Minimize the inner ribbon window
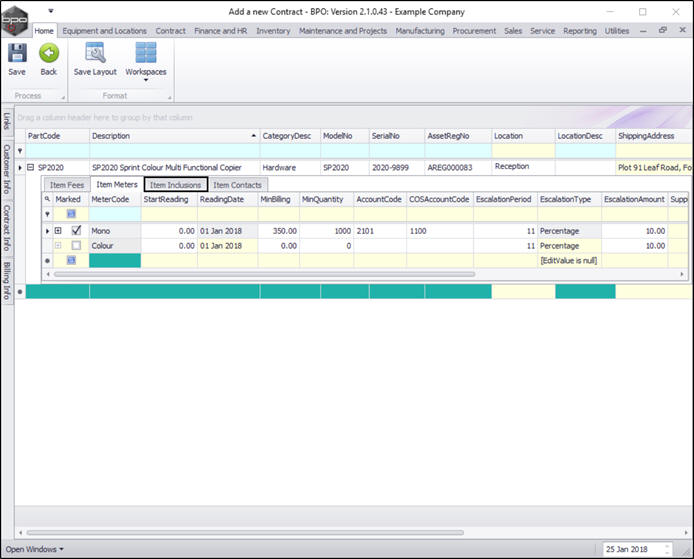 point(643,31)
